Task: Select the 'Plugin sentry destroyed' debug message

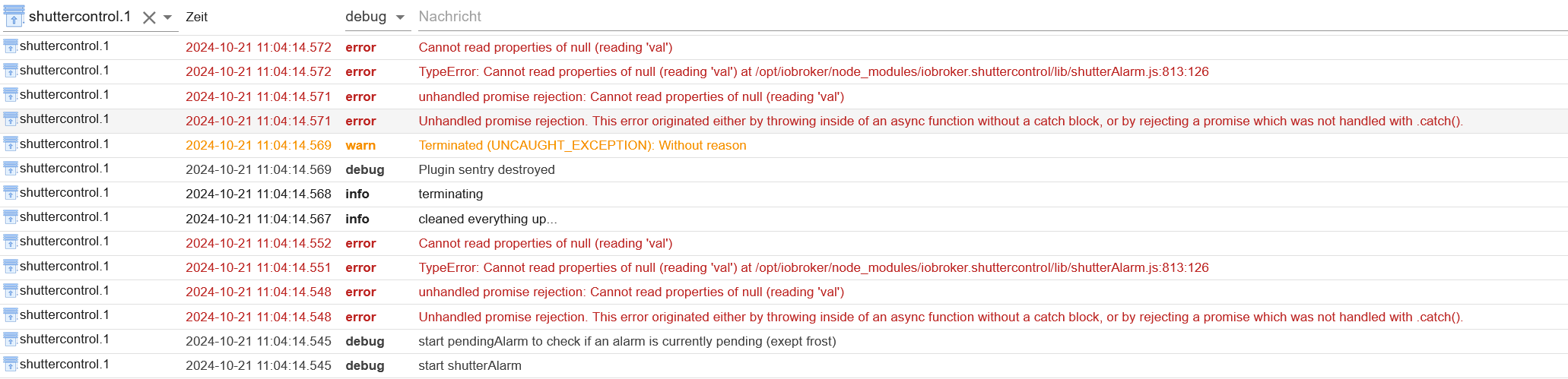Action: (x=487, y=169)
